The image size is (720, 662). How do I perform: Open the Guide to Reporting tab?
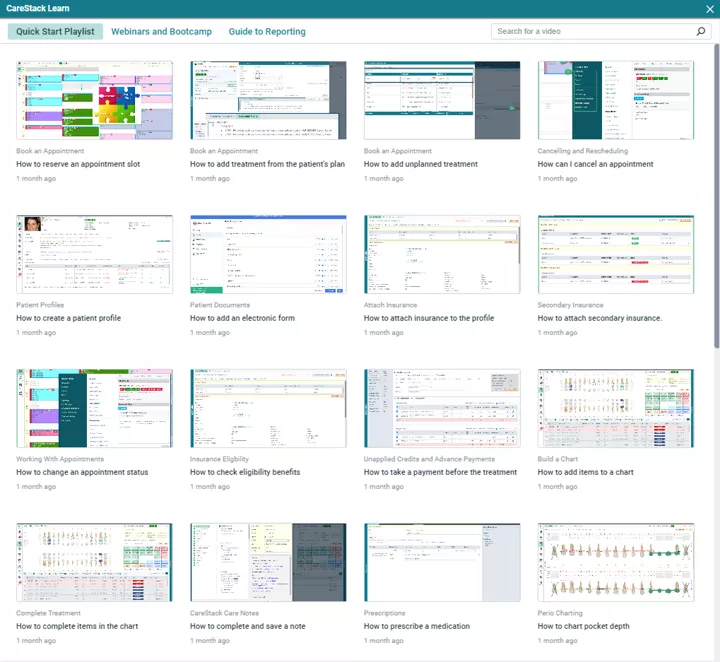point(267,31)
